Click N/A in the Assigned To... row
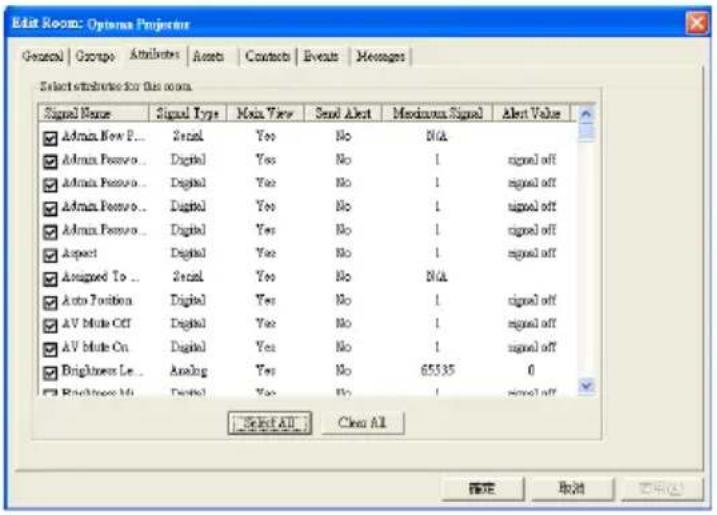The image size is (717, 515). point(437,276)
